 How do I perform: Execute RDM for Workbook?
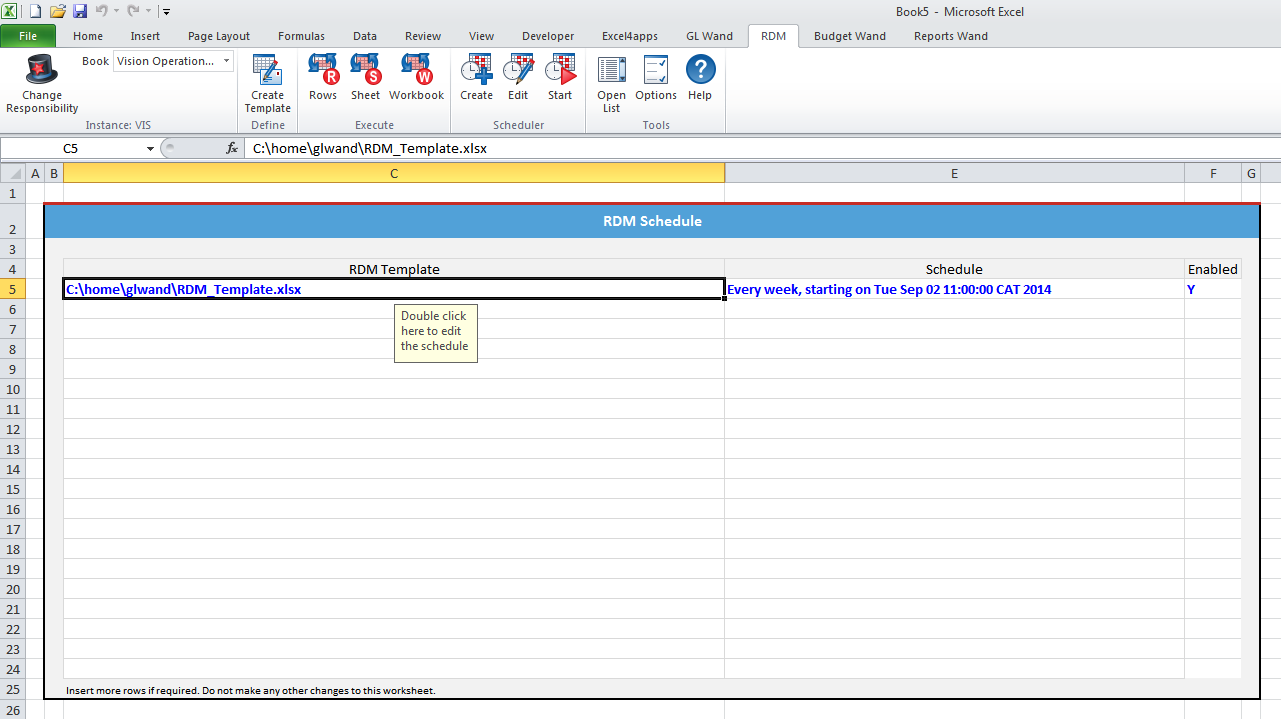417,78
